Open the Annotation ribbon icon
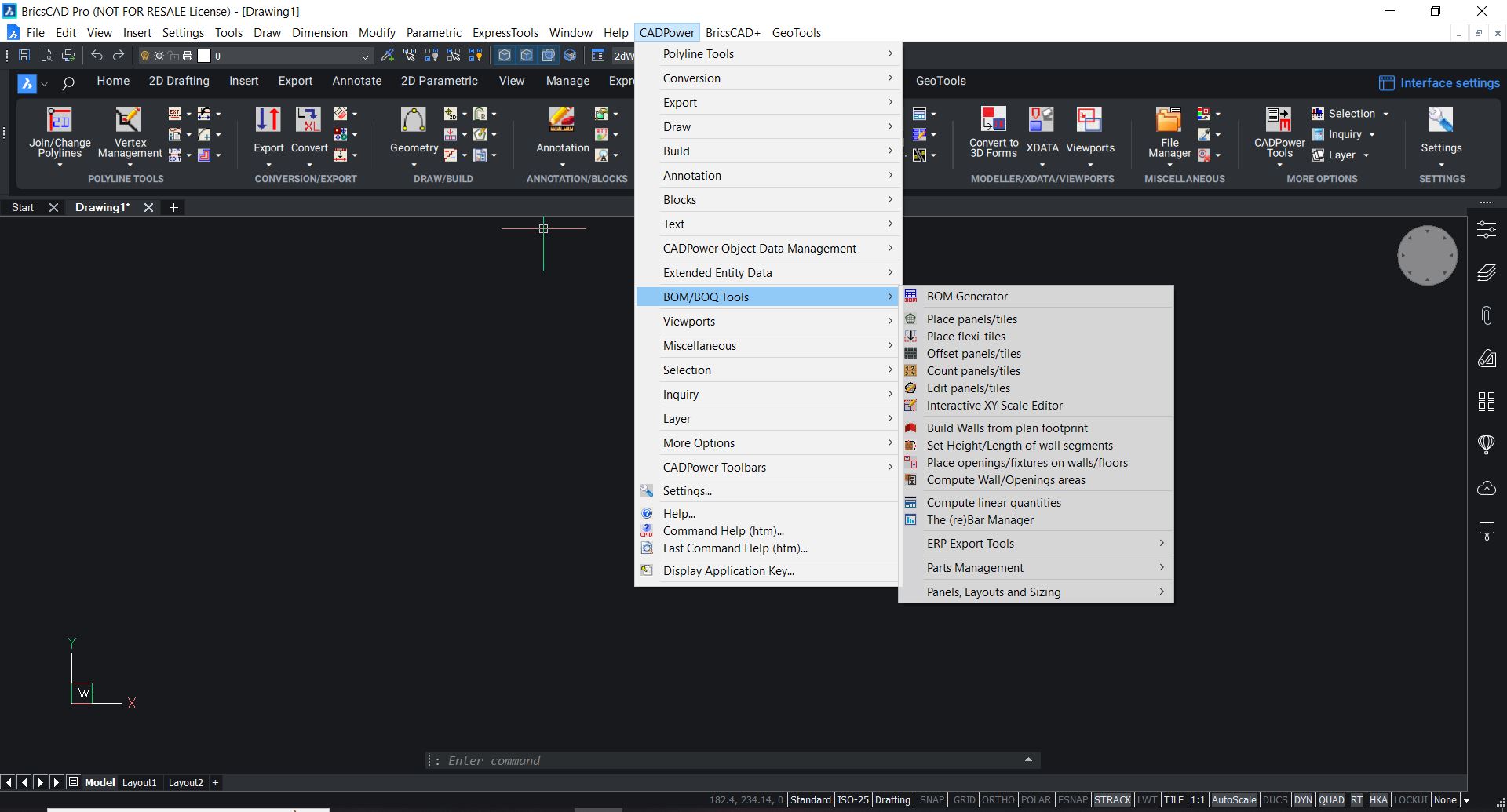1507x812 pixels. (x=562, y=120)
